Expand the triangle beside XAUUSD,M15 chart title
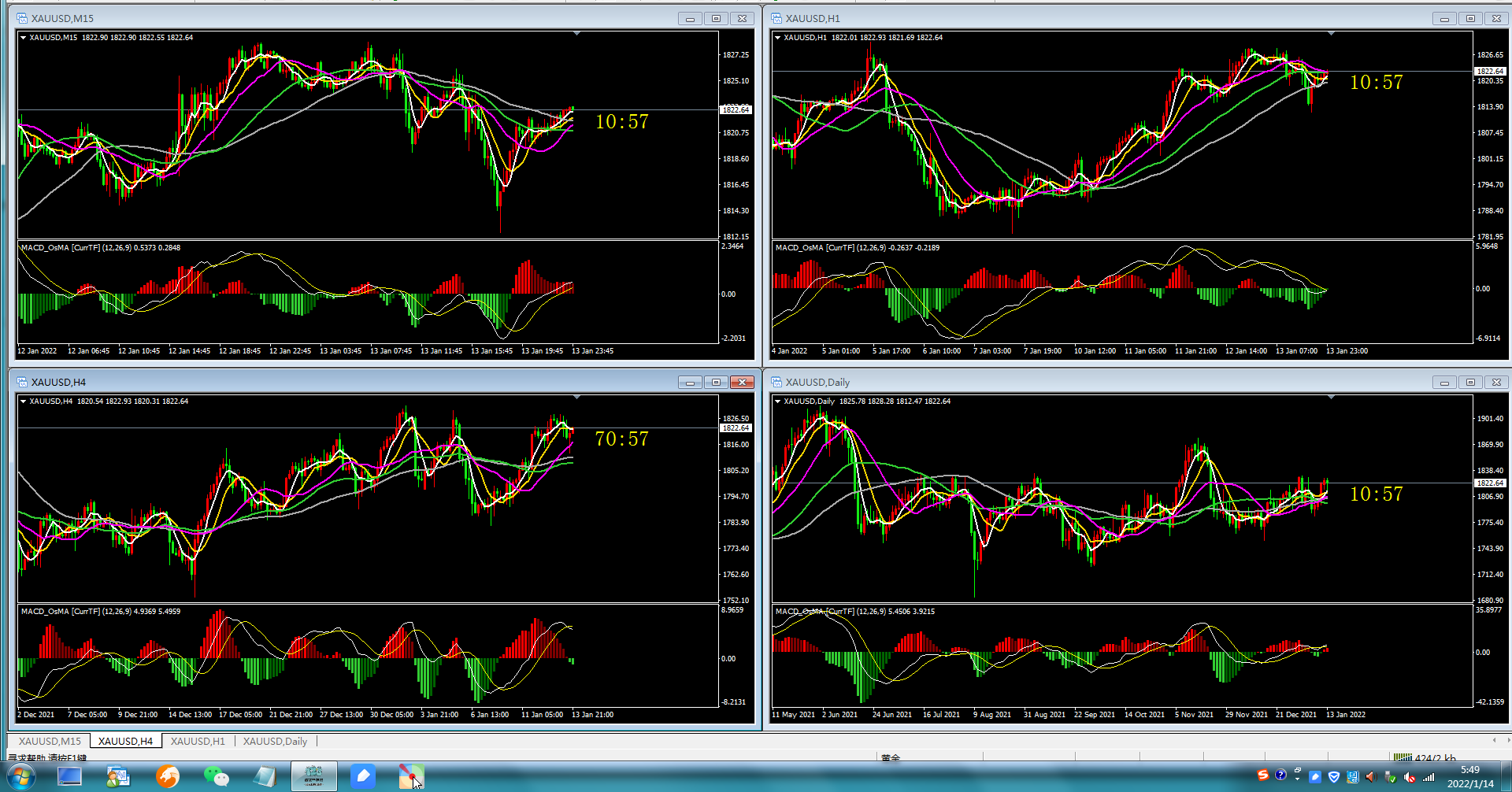 tap(24, 38)
